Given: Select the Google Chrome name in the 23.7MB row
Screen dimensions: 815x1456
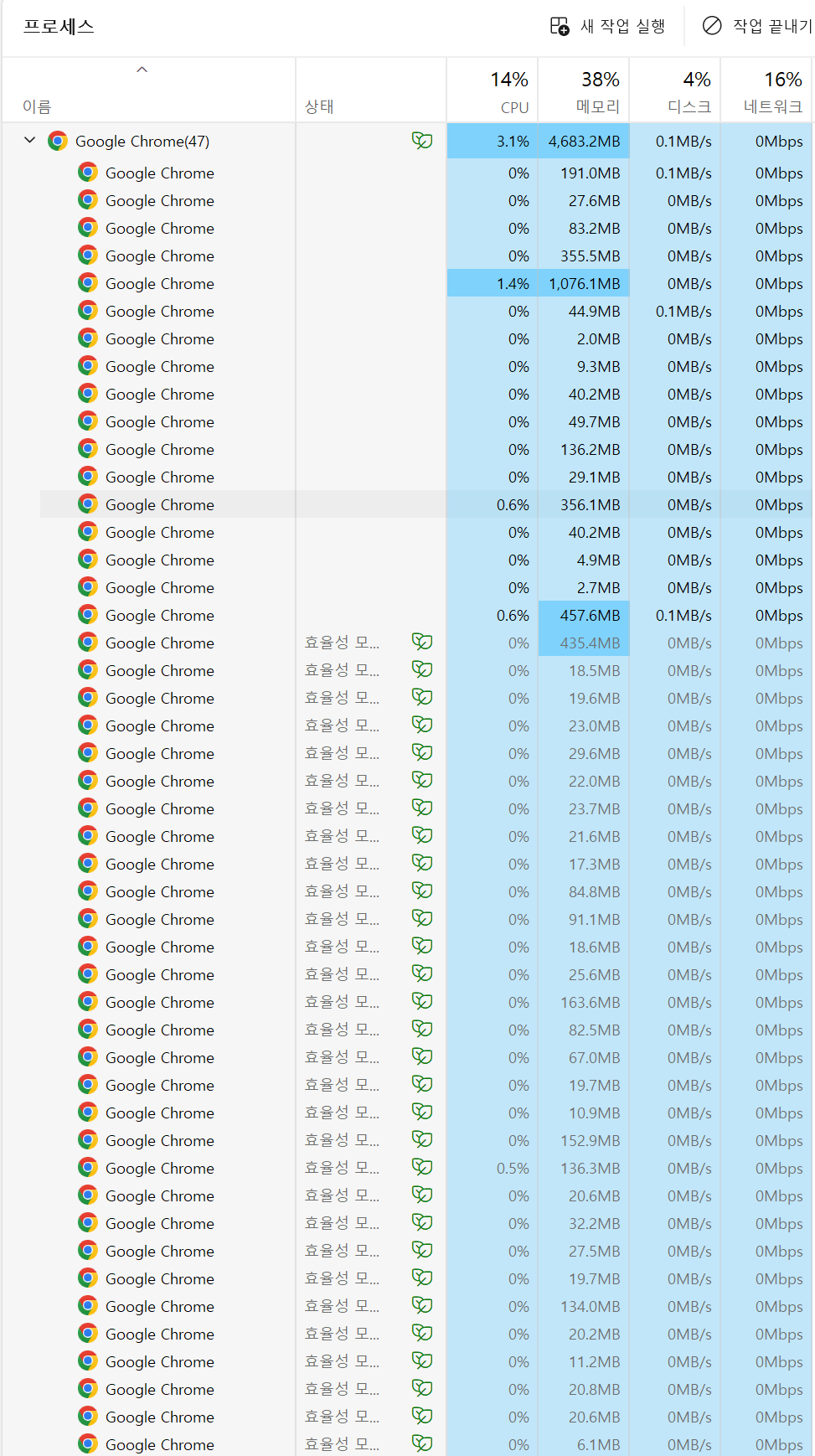Looking at the screenshot, I should tap(160, 809).
